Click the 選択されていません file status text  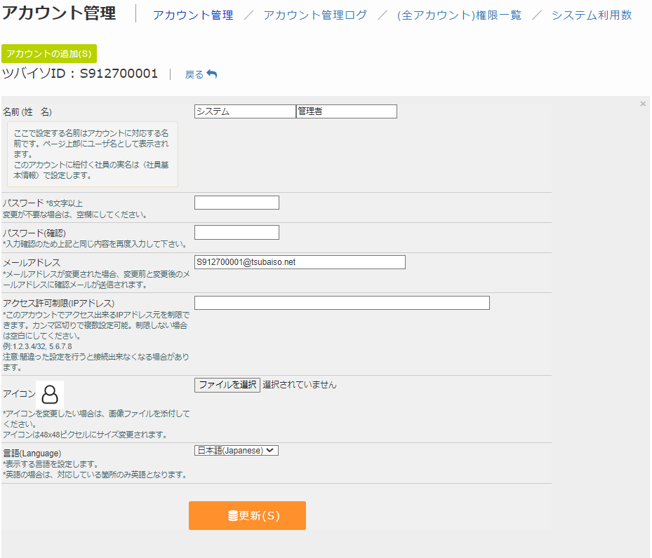(299, 385)
